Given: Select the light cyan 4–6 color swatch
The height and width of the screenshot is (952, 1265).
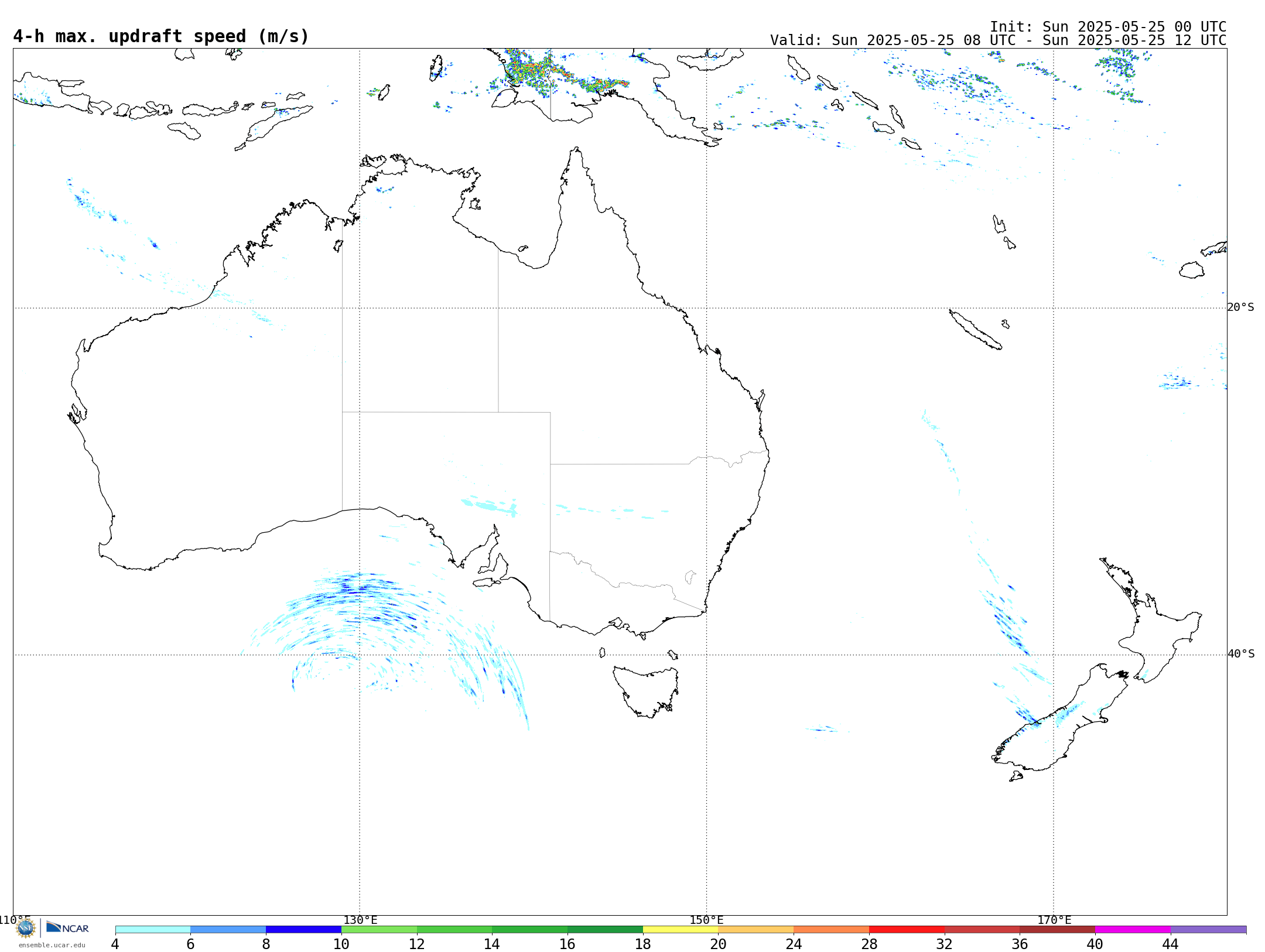Looking at the screenshot, I should (153, 930).
